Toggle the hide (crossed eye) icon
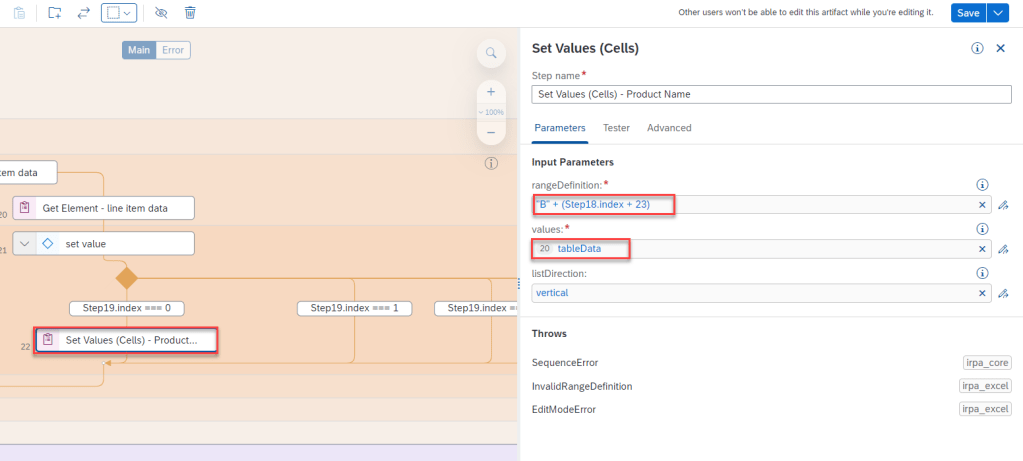 pyautogui.click(x=160, y=13)
